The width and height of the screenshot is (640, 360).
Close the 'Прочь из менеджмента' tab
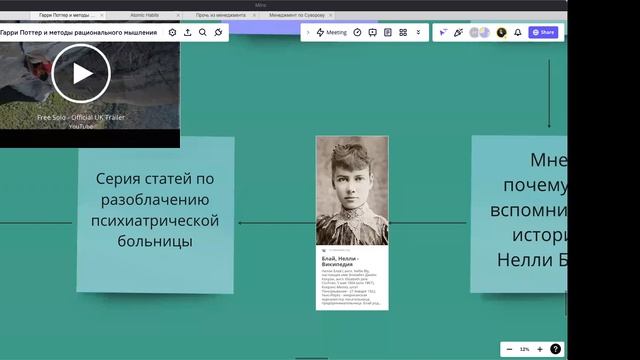pyautogui.click(x=254, y=15)
